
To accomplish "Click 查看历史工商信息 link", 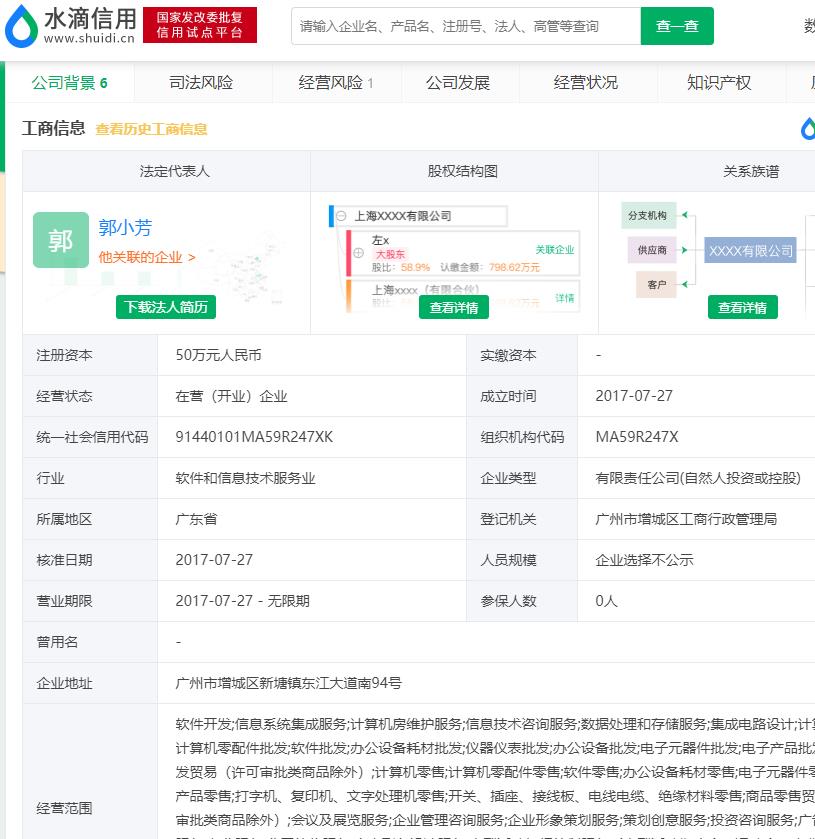I will pyautogui.click(x=151, y=129).
